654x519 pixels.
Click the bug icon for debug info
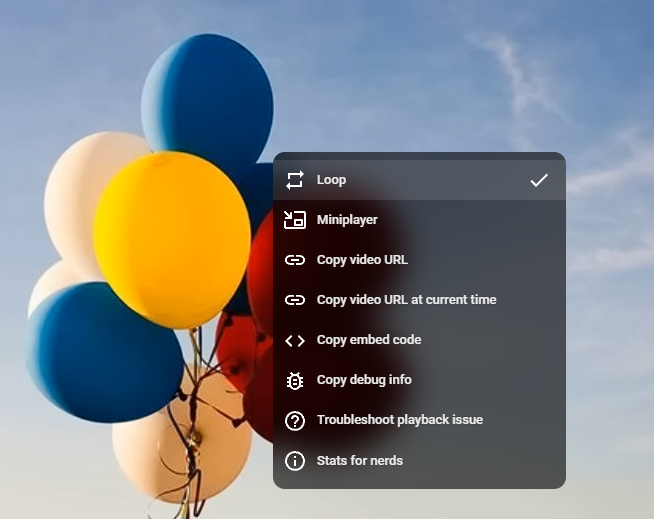pos(295,380)
